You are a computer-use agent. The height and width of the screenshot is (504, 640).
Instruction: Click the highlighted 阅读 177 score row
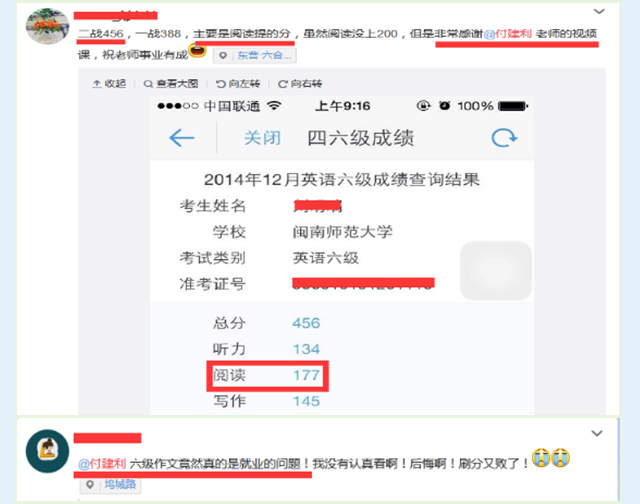point(267,375)
